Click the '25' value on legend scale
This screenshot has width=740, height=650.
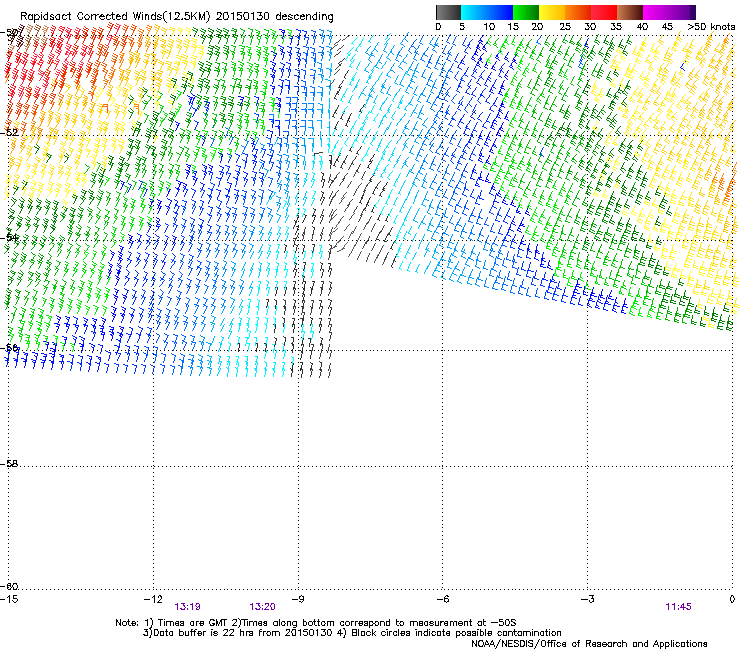coord(565,27)
